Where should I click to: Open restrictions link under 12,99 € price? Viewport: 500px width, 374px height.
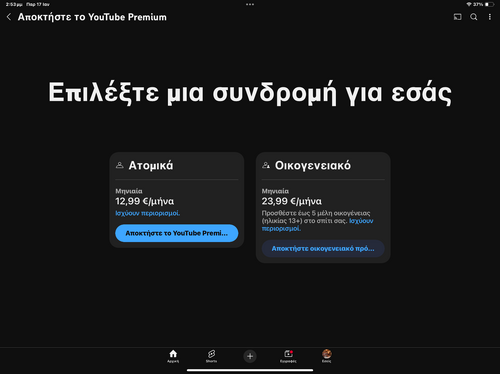tap(148, 213)
